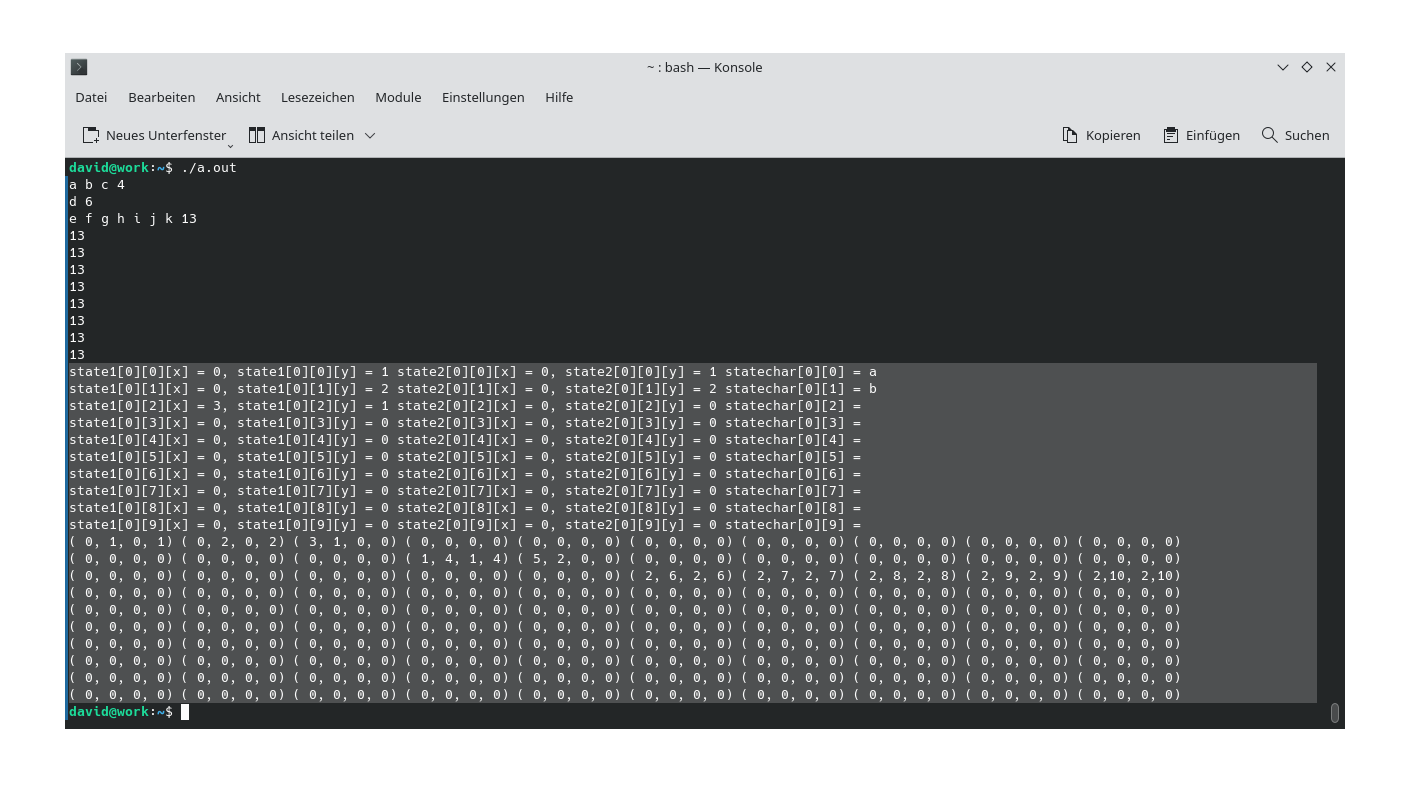Open the Ansicht menu
Image resolution: width=1410 pixels, height=806 pixels.
pyautogui.click(x=238, y=97)
